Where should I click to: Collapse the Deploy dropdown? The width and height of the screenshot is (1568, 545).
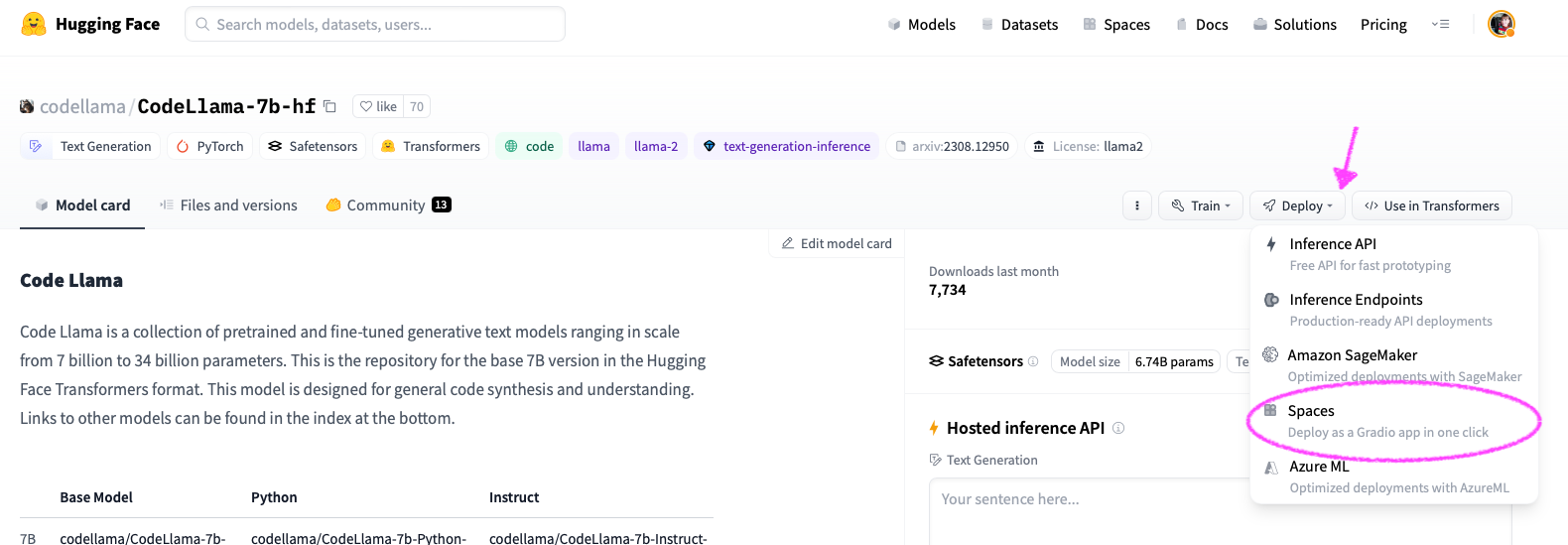pyautogui.click(x=1297, y=205)
